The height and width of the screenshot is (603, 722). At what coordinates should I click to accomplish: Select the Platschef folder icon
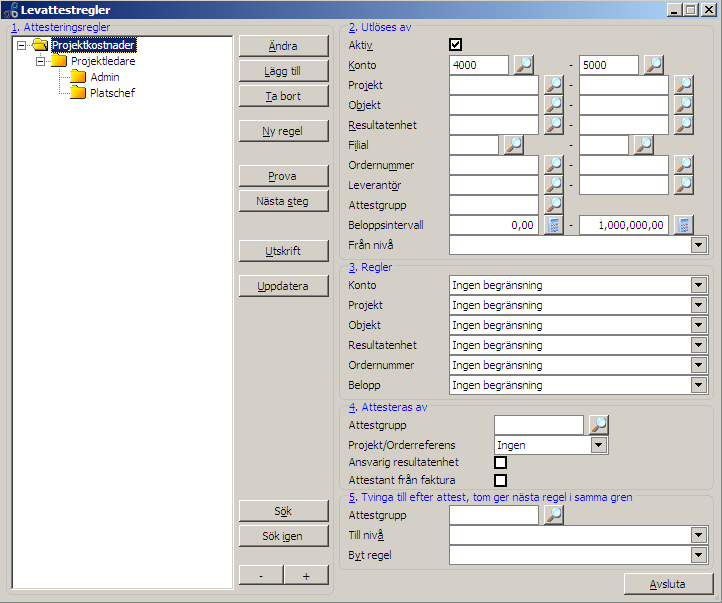pyautogui.click(x=78, y=93)
